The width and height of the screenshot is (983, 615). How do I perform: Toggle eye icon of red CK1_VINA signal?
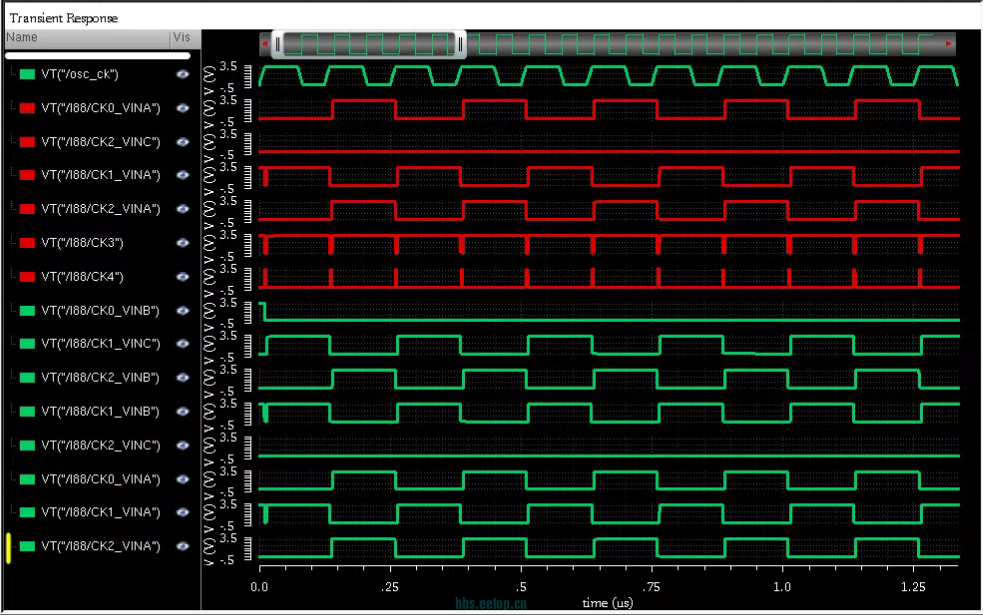pyautogui.click(x=182, y=176)
